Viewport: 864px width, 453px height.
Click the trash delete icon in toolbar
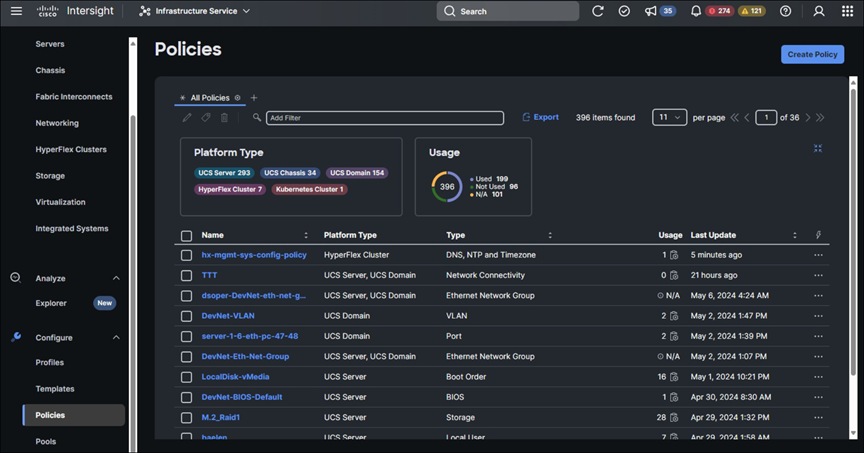point(224,117)
